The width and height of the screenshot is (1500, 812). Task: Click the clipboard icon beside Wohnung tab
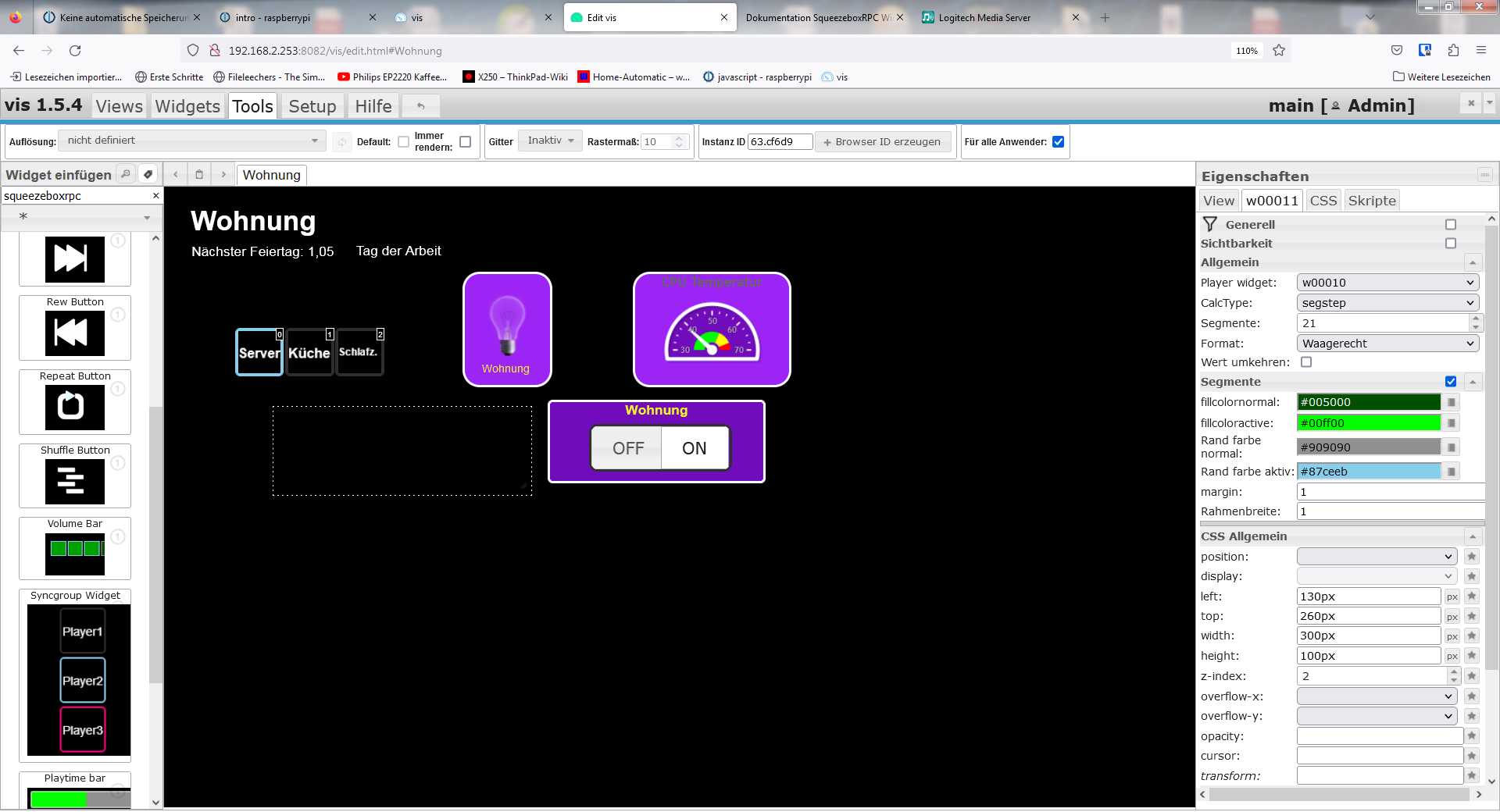pyautogui.click(x=199, y=174)
